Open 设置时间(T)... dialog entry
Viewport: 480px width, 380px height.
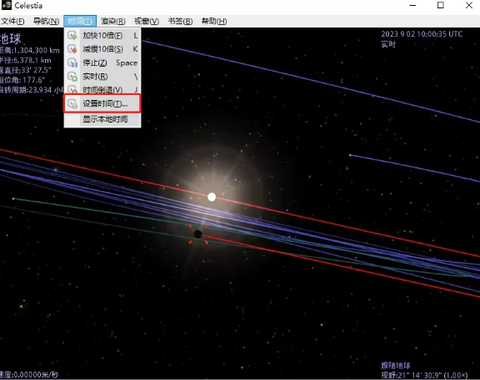(x=103, y=104)
